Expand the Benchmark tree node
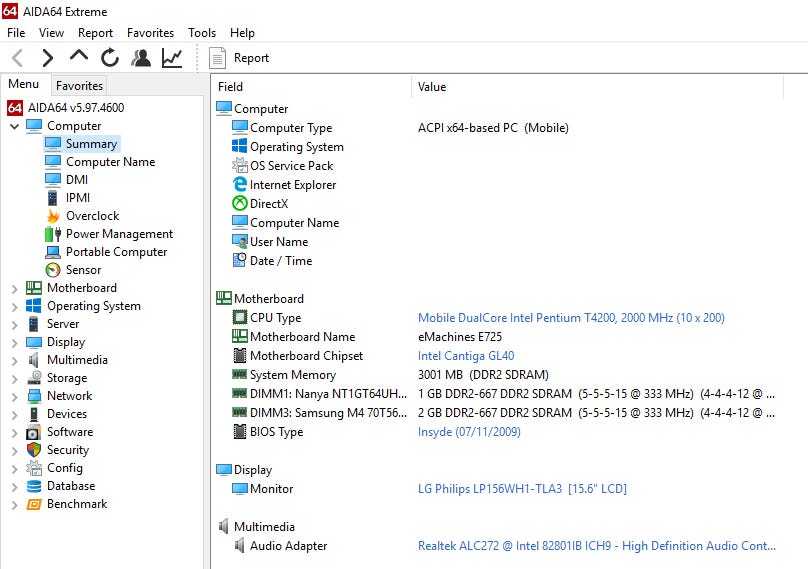The height and width of the screenshot is (569, 808). point(14,504)
